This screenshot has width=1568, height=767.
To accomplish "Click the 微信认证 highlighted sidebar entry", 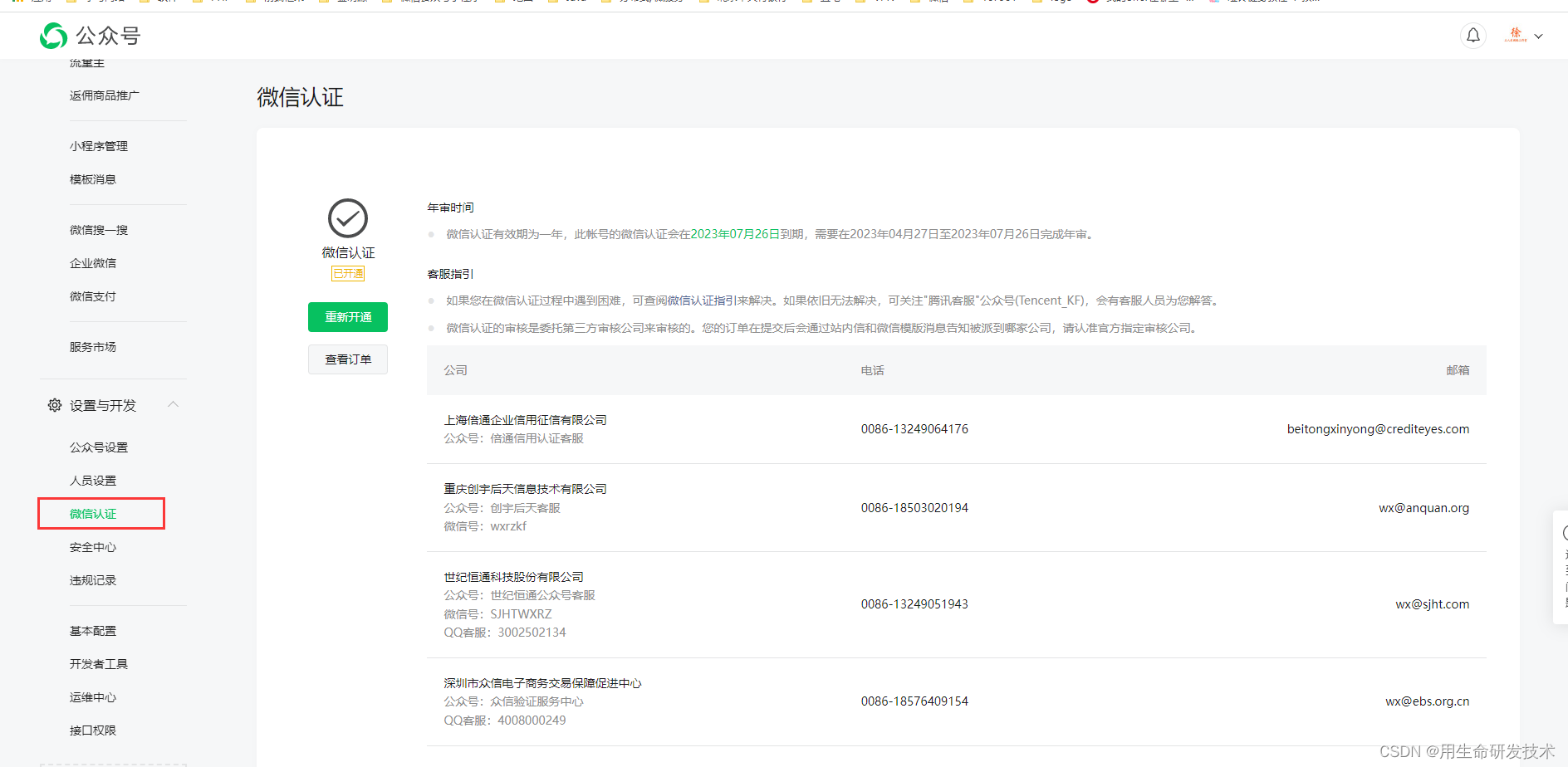I will point(93,513).
